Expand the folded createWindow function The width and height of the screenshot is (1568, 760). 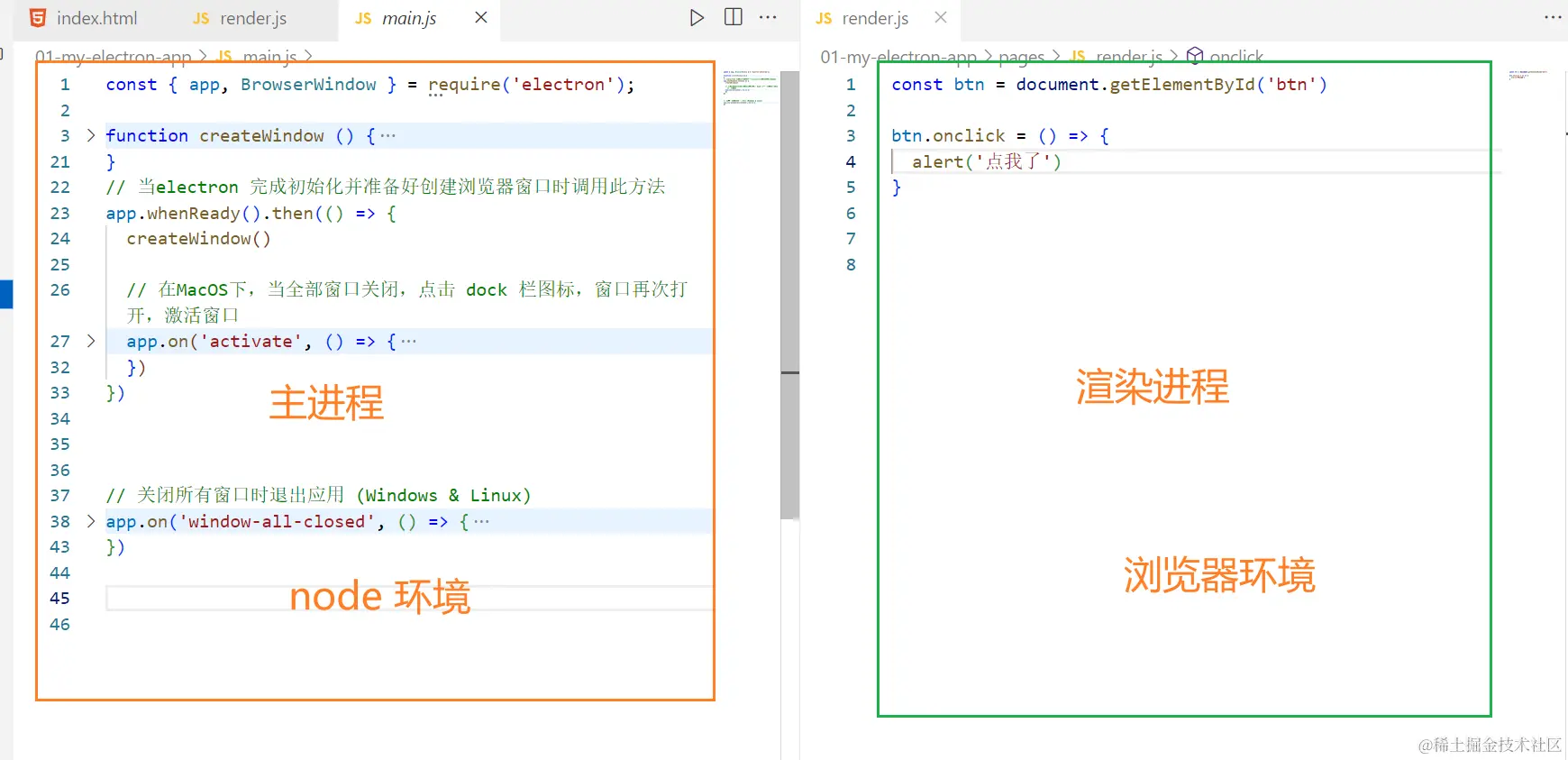point(91,135)
